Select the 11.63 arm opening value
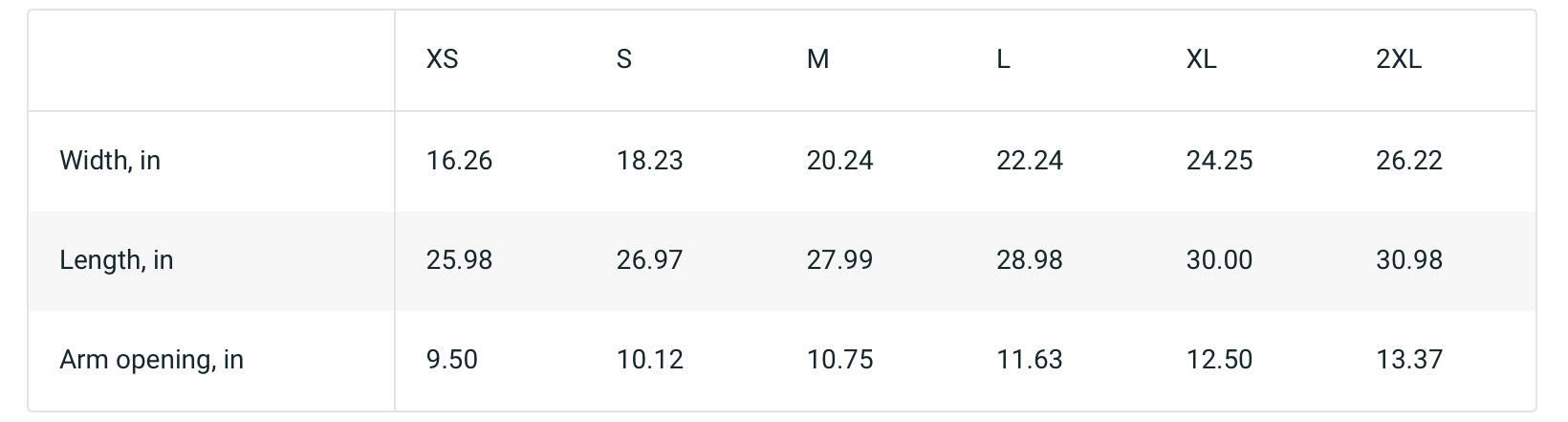 (x=1030, y=360)
